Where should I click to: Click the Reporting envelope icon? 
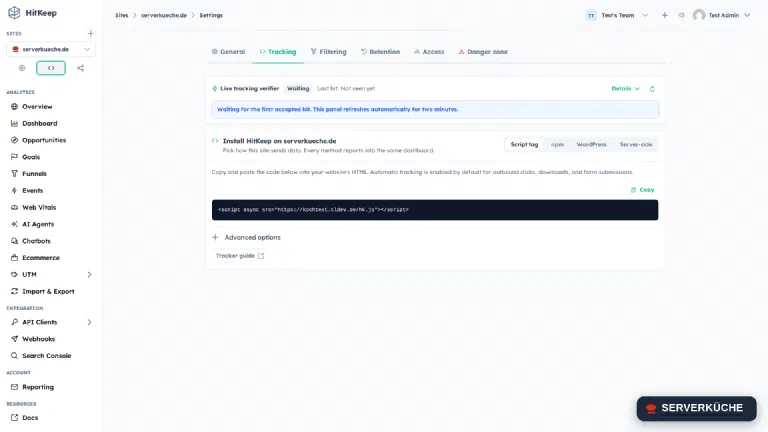[x=14, y=387]
